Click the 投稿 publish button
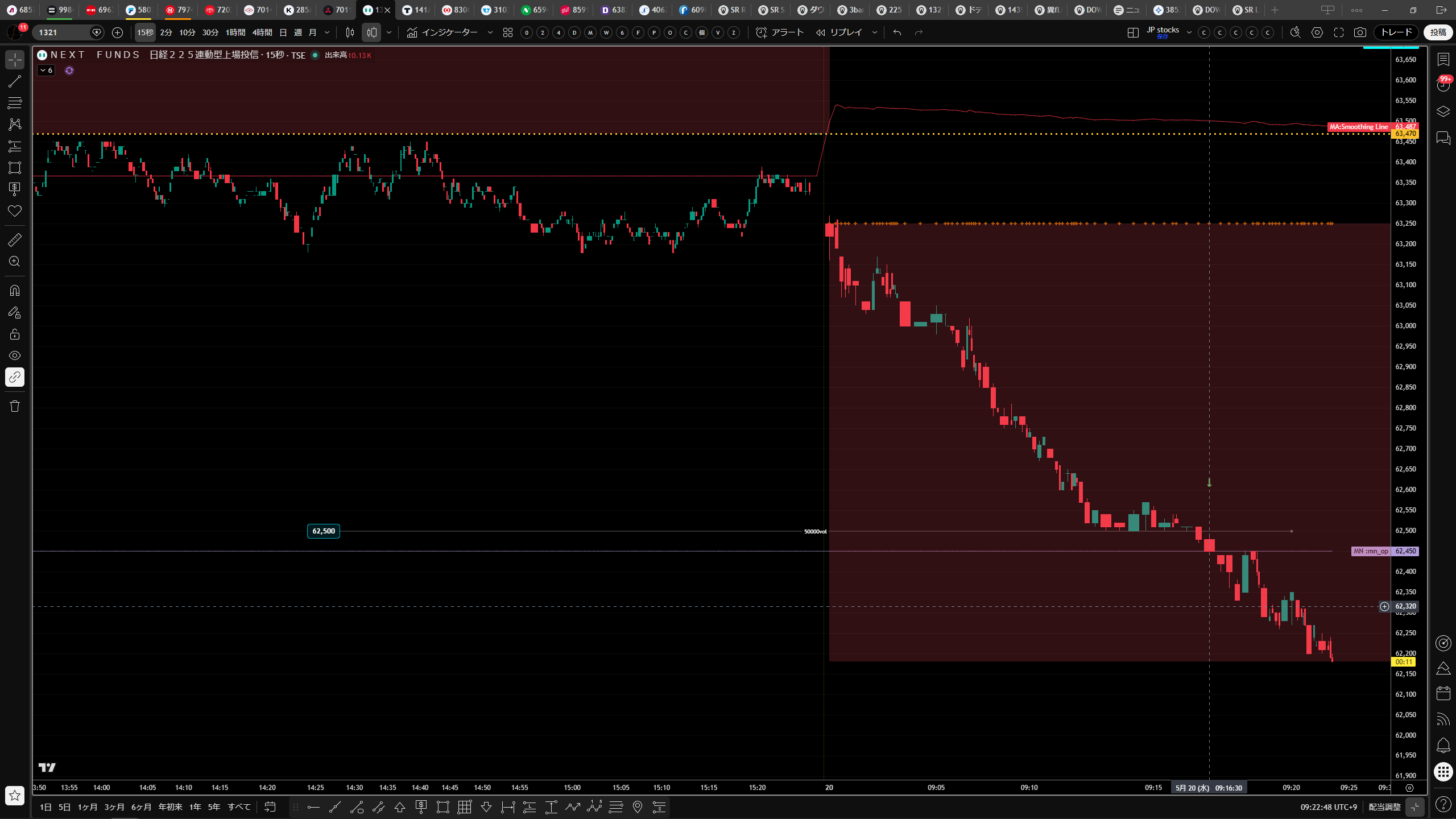The height and width of the screenshot is (819, 1456). click(x=1438, y=32)
